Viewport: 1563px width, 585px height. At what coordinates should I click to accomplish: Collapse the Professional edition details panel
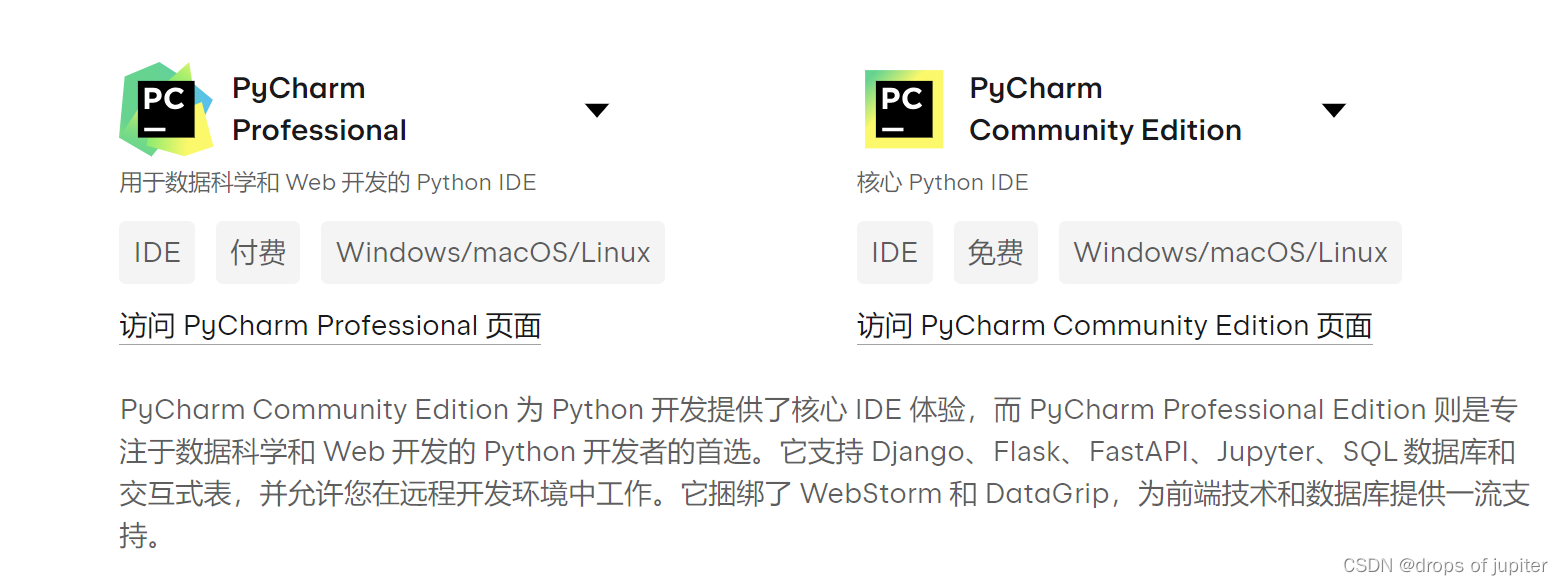[597, 110]
